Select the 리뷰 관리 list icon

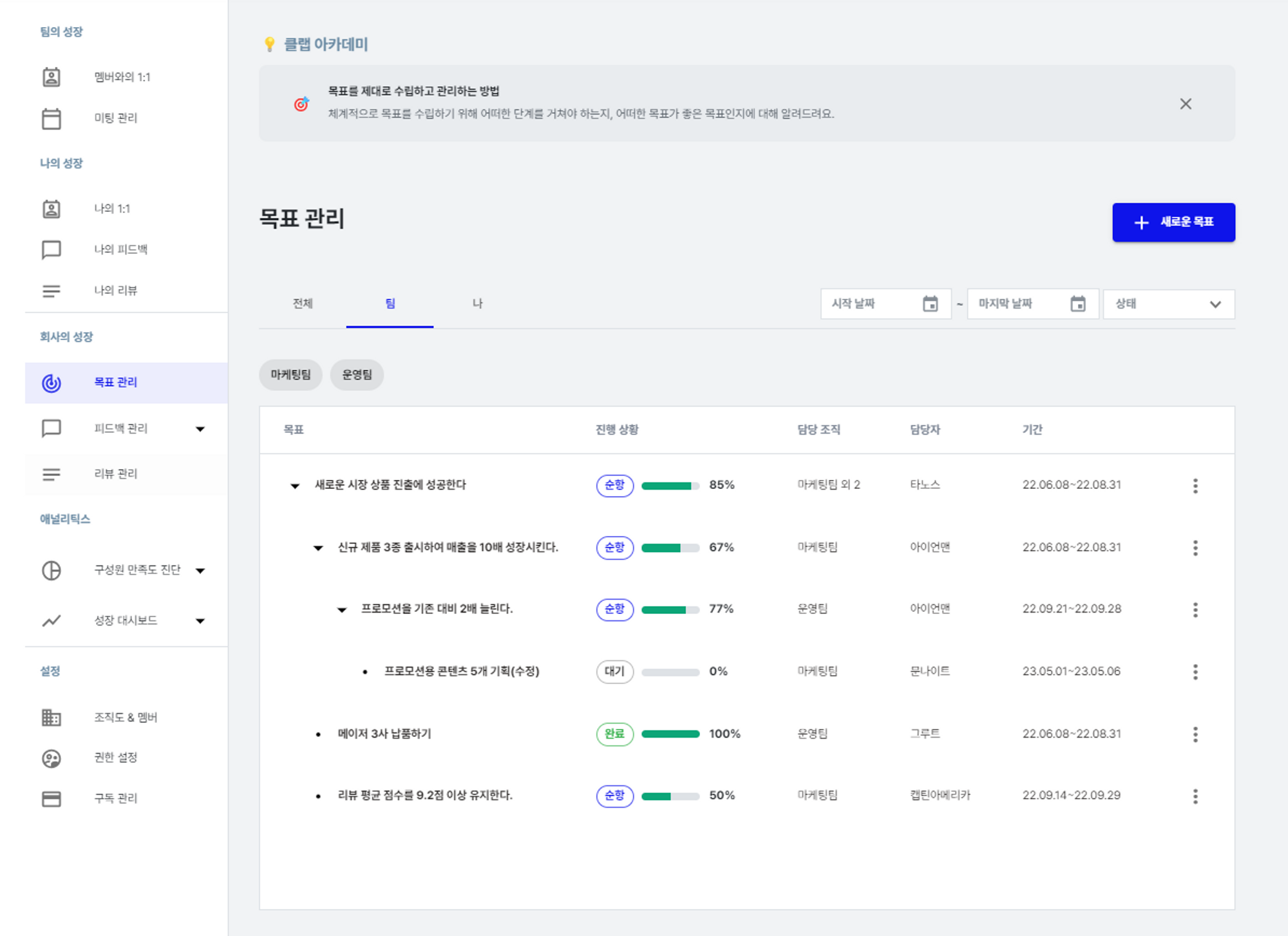click(52, 474)
